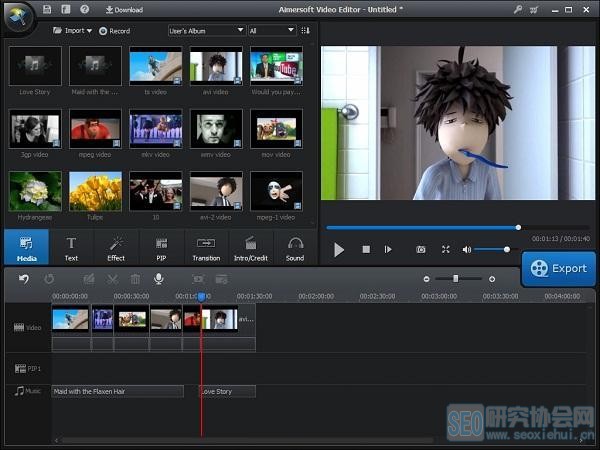This screenshot has height=450, width=600.
Task: Switch to the Media tab
Action: tap(27, 248)
